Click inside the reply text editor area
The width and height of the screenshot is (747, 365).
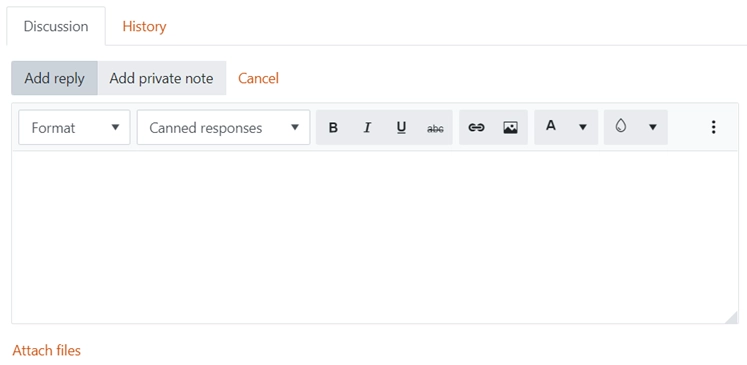pos(375,237)
